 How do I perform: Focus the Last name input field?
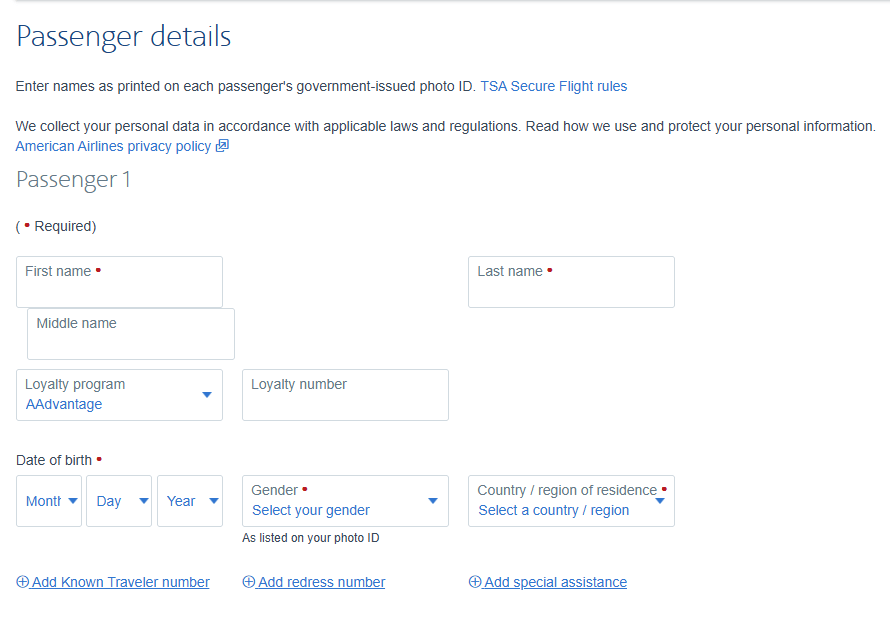click(571, 290)
